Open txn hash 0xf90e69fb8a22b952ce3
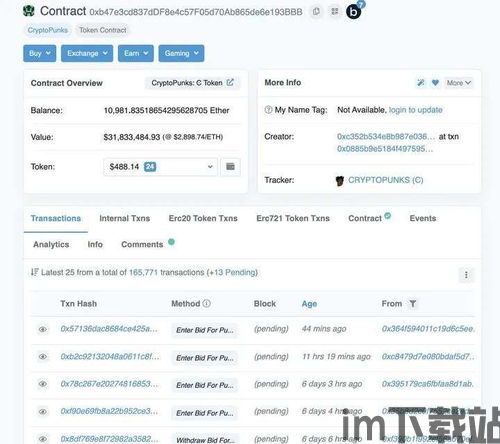 click(x=109, y=411)
